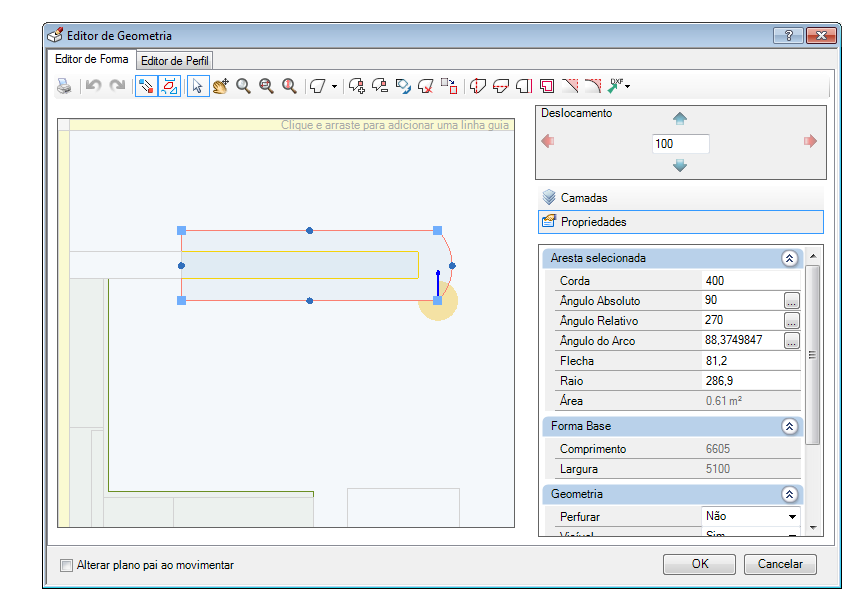Viewport: 861px width, 598px height.
Task: Redo the last action
Action: pyautogui.click(x=117, y=86)
